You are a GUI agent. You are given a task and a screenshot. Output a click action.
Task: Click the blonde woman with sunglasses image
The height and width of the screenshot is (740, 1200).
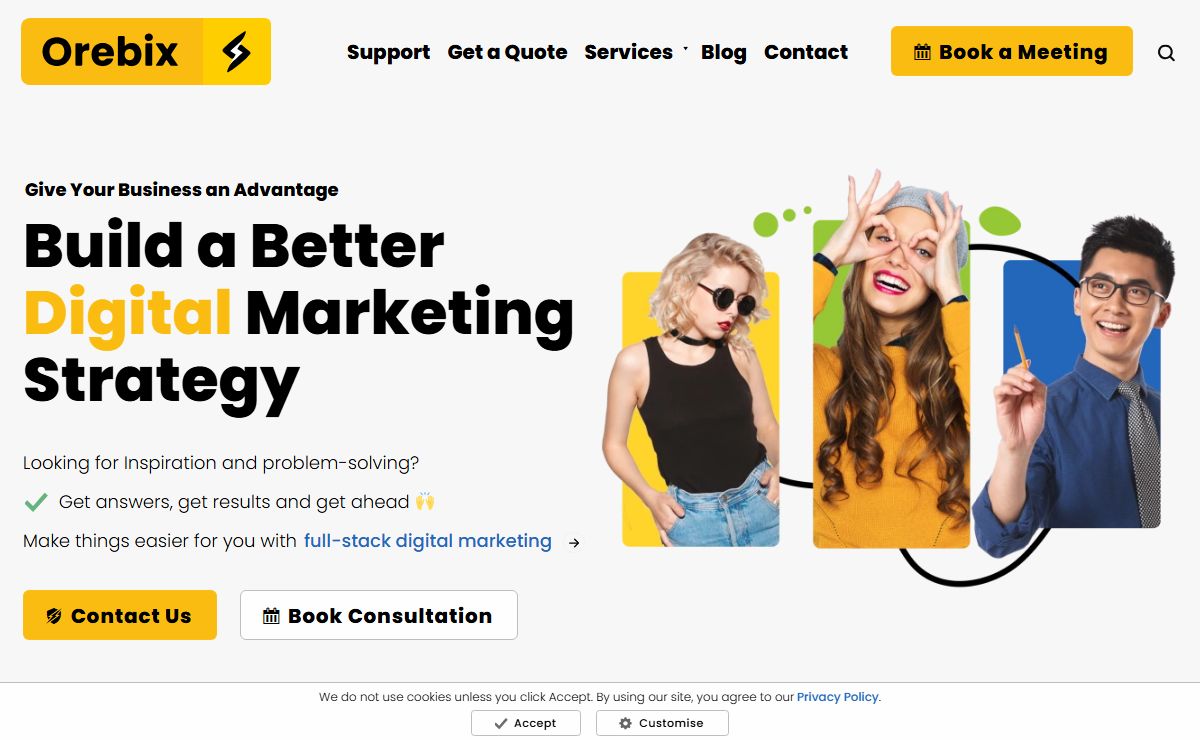690,390
